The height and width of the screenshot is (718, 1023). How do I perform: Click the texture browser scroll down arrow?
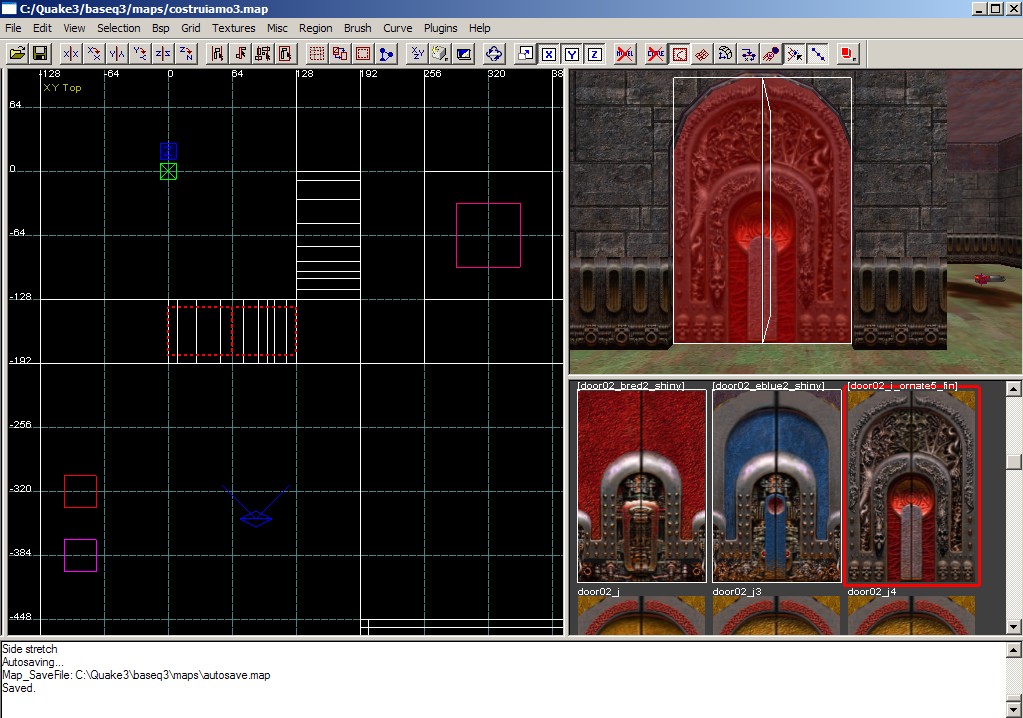point(1013,627)
